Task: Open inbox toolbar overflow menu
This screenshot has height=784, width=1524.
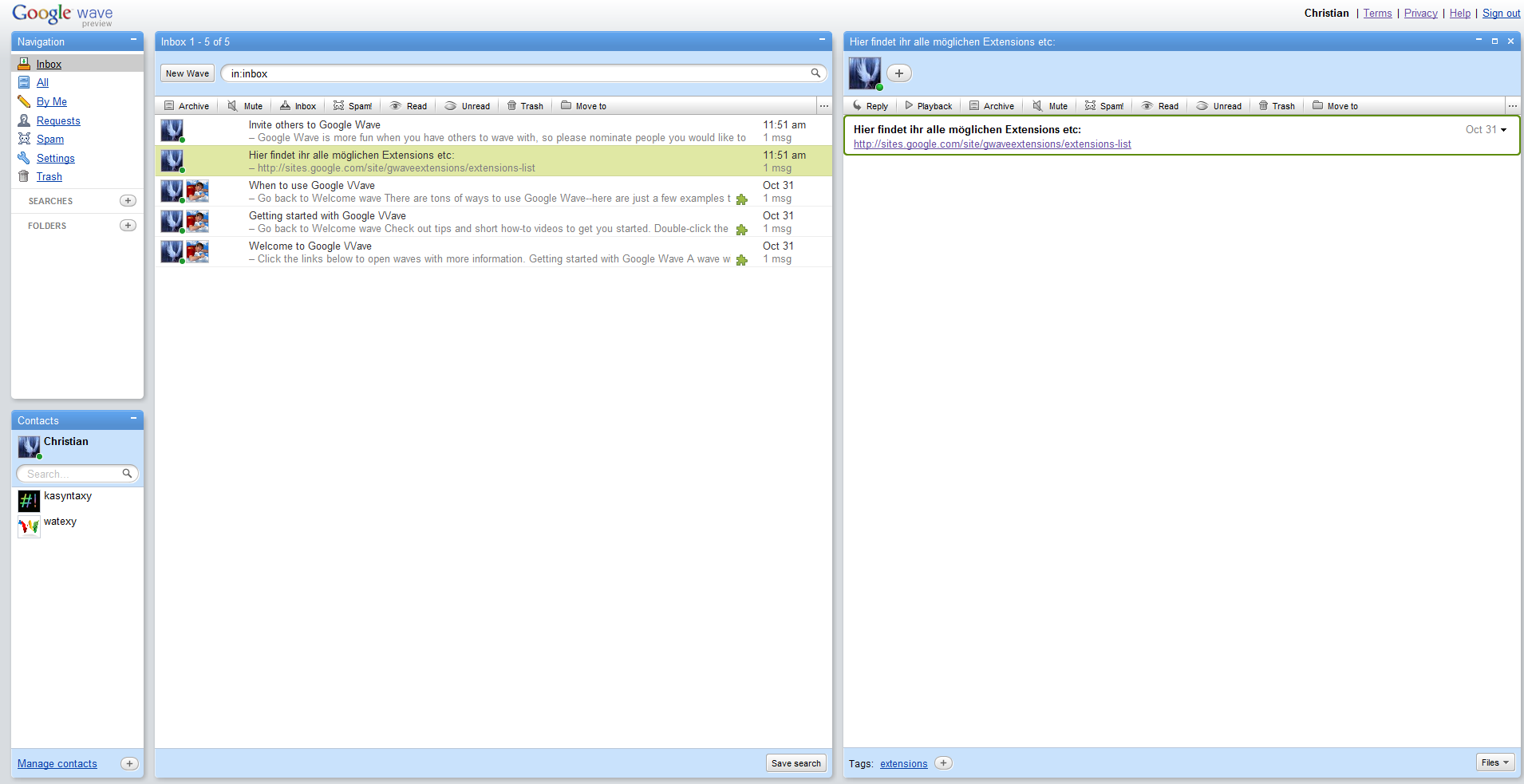Action: 824,106
